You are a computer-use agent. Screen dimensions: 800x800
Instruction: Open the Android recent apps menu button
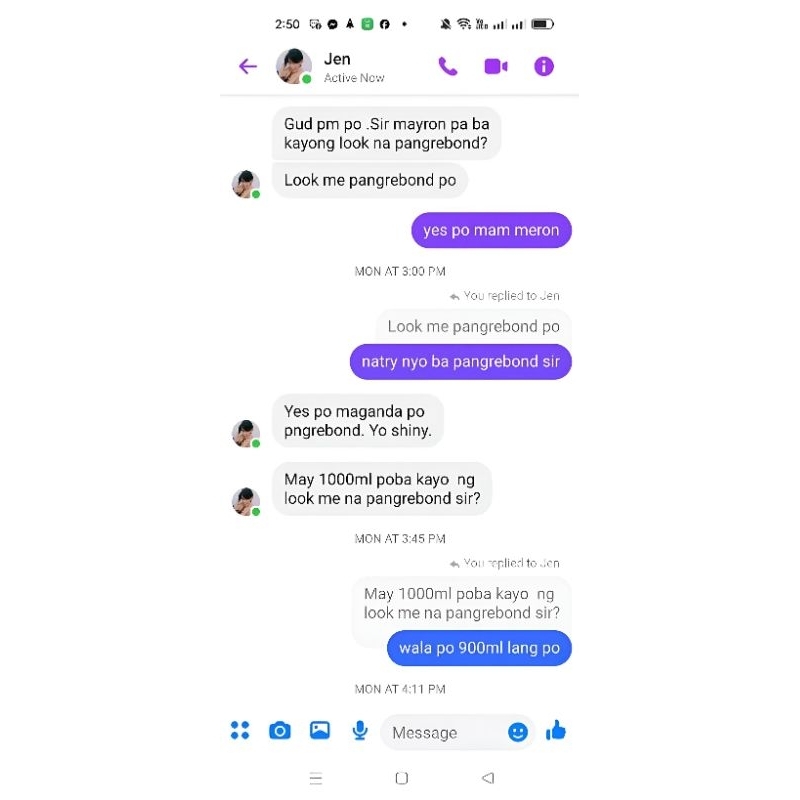(x=316, y=779)
